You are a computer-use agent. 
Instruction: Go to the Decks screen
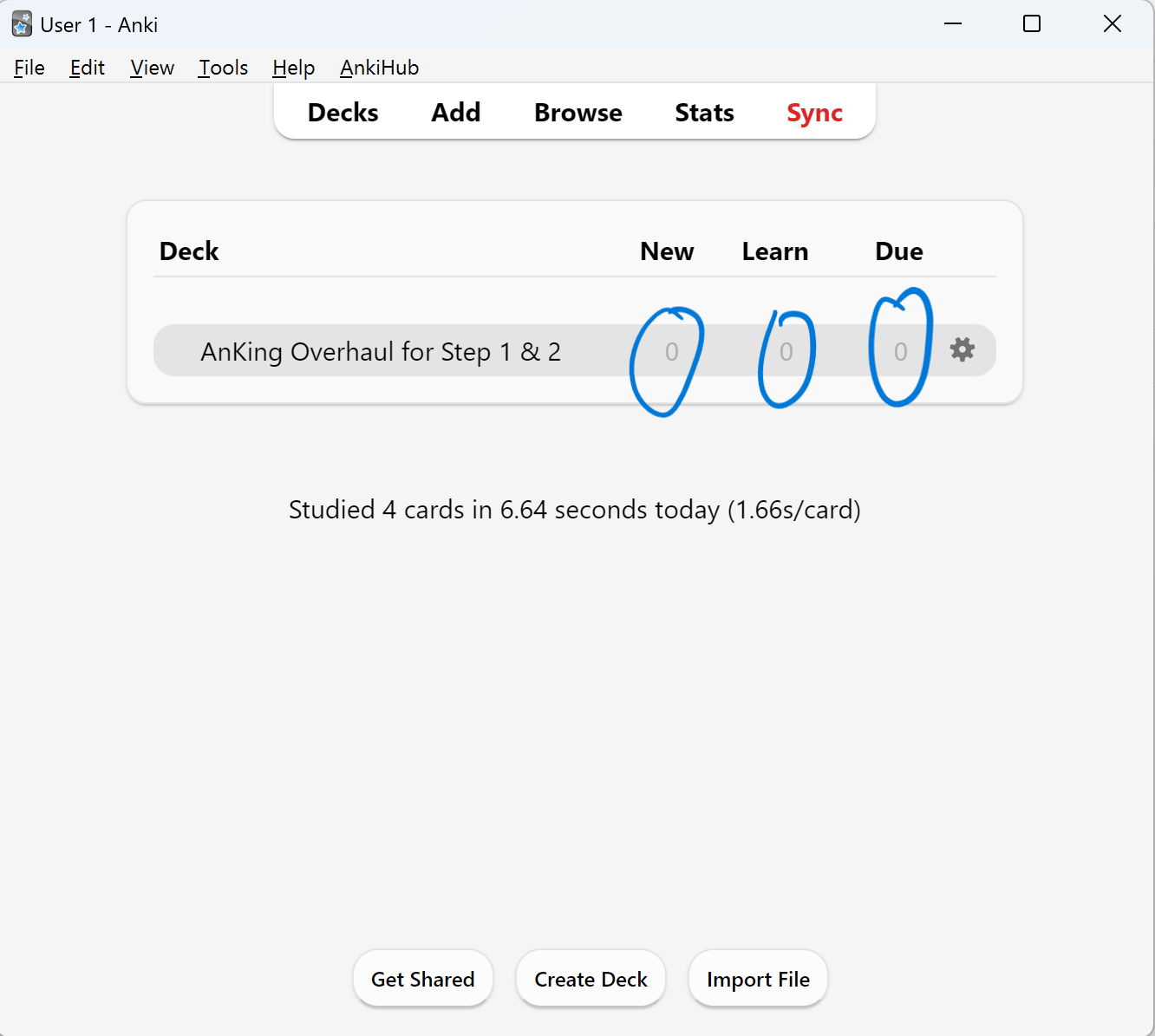point(343,113)
